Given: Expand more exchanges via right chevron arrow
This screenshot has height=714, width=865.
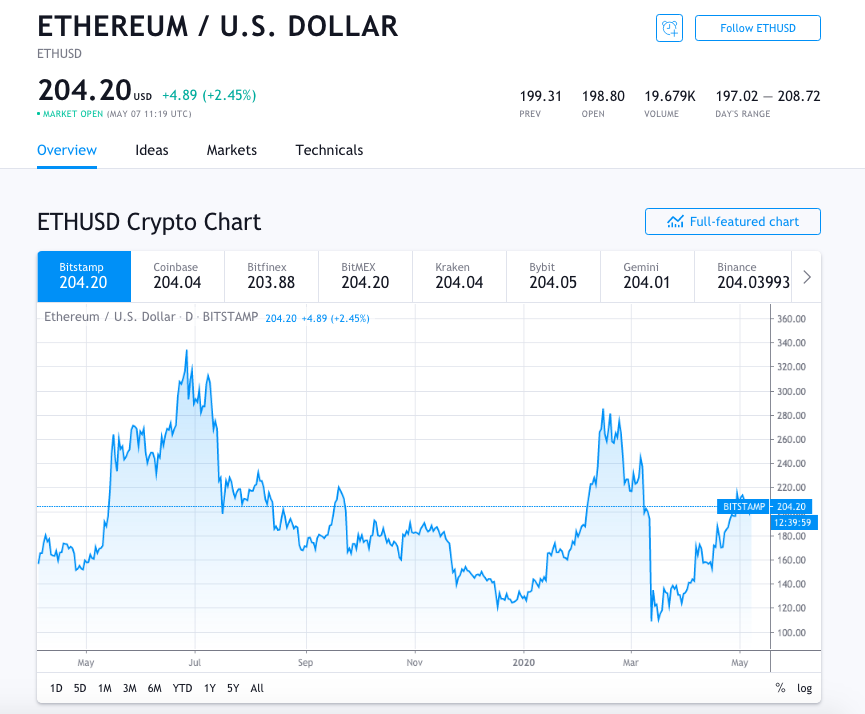Looking at the screenshot, I should 807,276.
